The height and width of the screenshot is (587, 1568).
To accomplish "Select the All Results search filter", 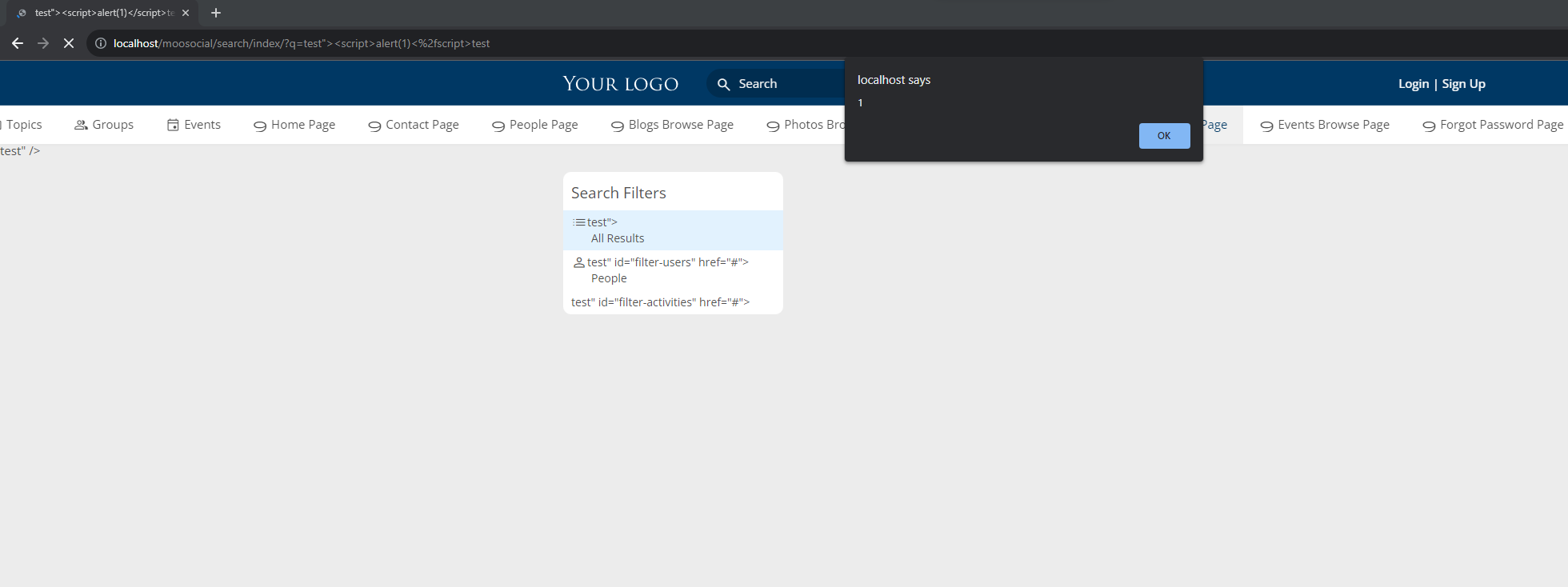I will point(673,230).
